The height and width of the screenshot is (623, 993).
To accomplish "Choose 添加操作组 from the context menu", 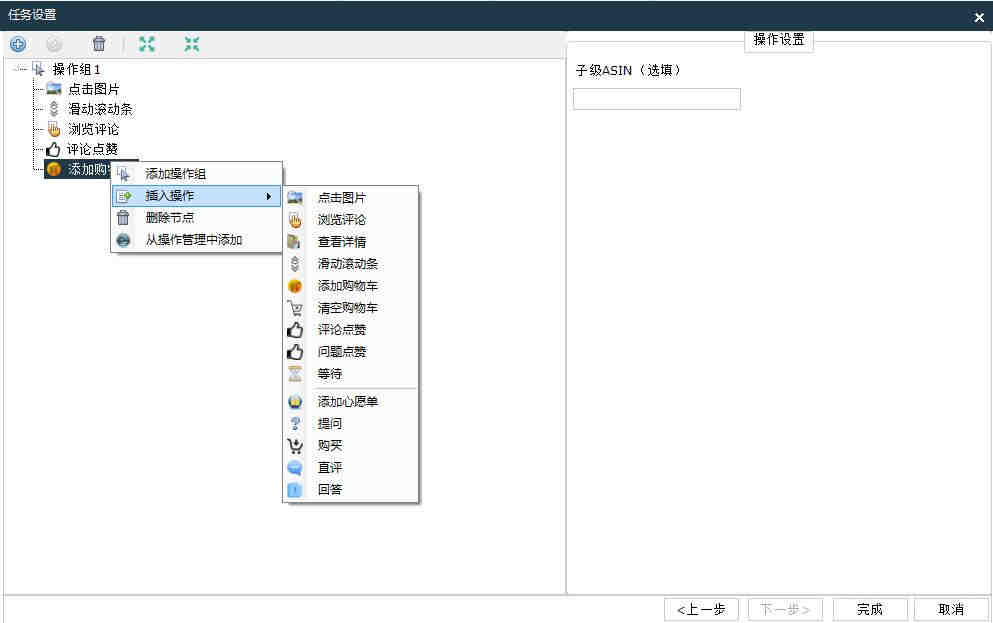I will tap(196, 173).
